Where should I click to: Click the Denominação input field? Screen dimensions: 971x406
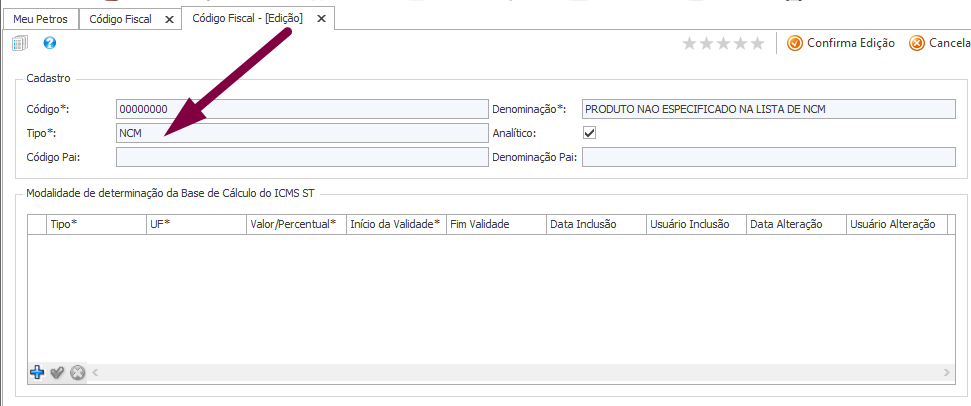click(769, 109)
